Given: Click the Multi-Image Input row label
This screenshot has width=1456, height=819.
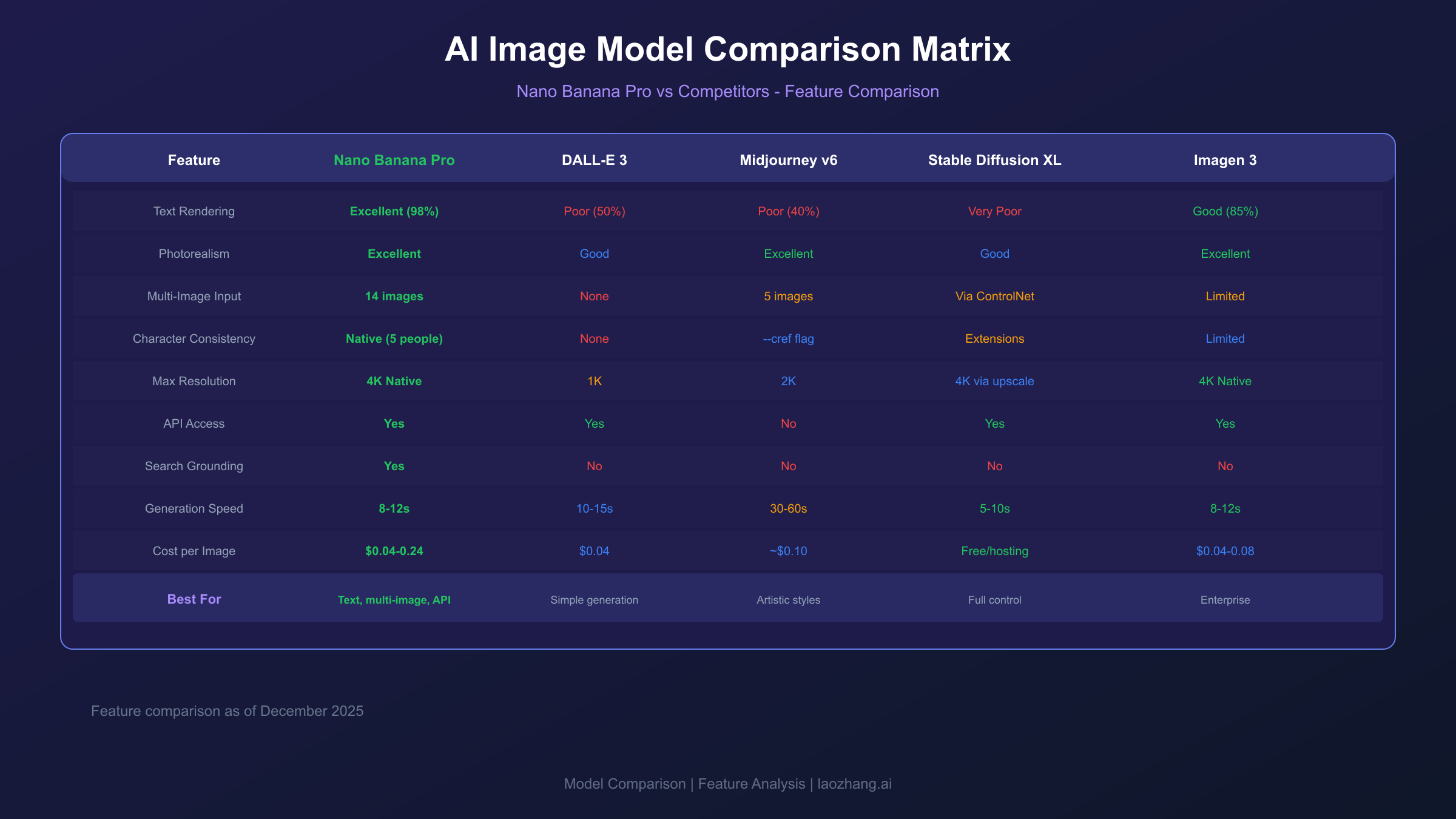Looking at the screenshot, I should [194, 296].
